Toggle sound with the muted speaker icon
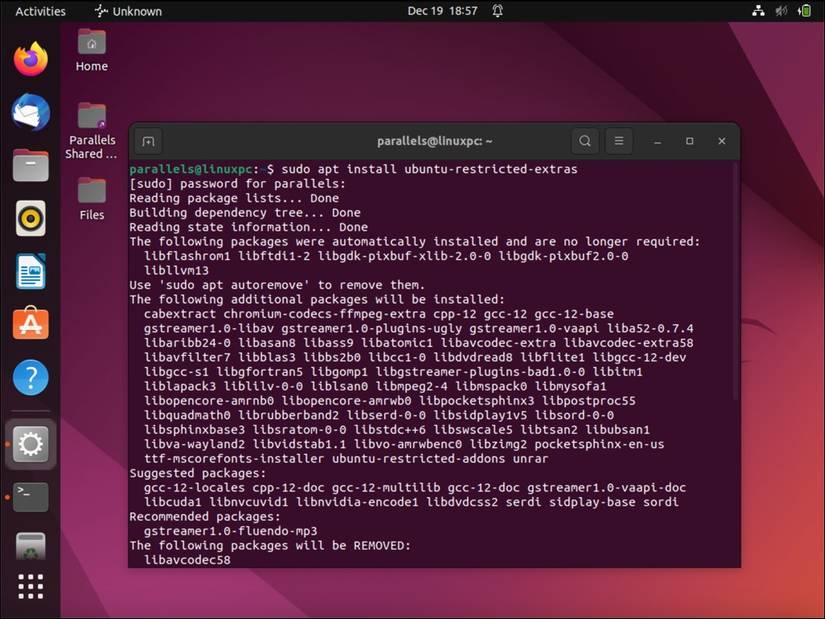Screen dimensions: 825x619 pos(780,11)
